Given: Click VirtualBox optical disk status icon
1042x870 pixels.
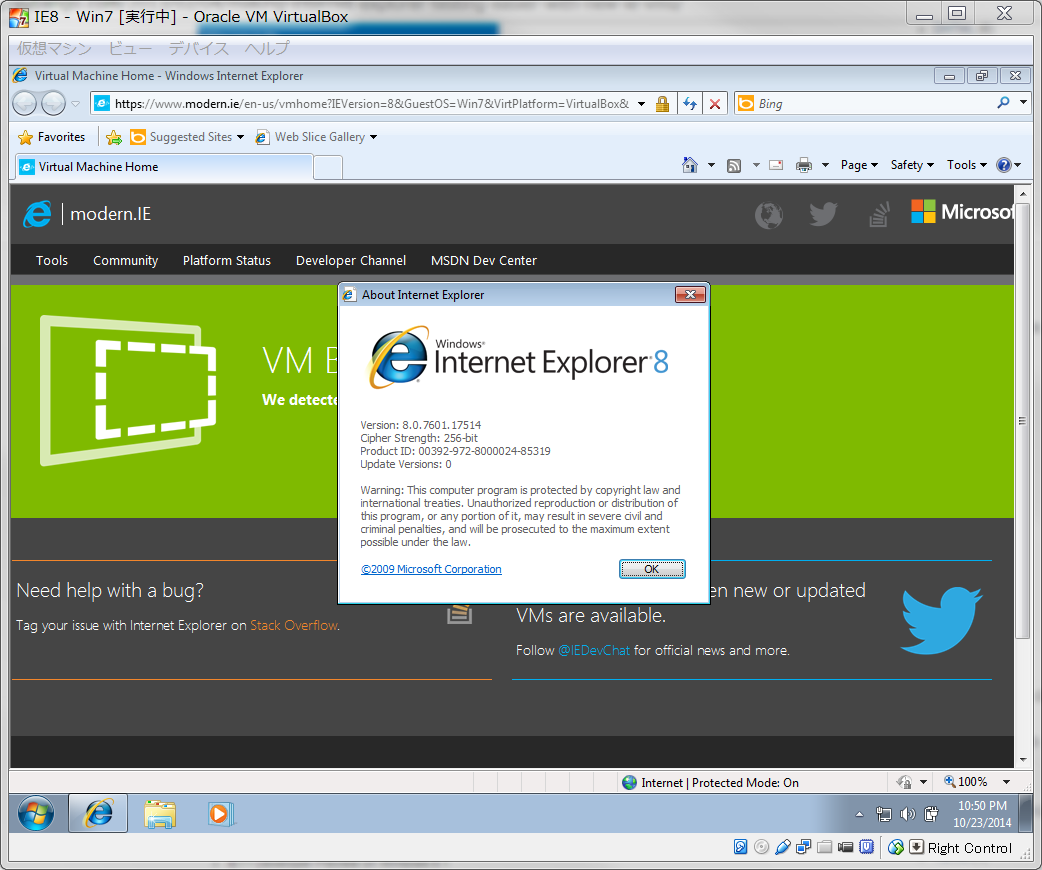Looking at the screenshot, I should (x=762, y=847).
